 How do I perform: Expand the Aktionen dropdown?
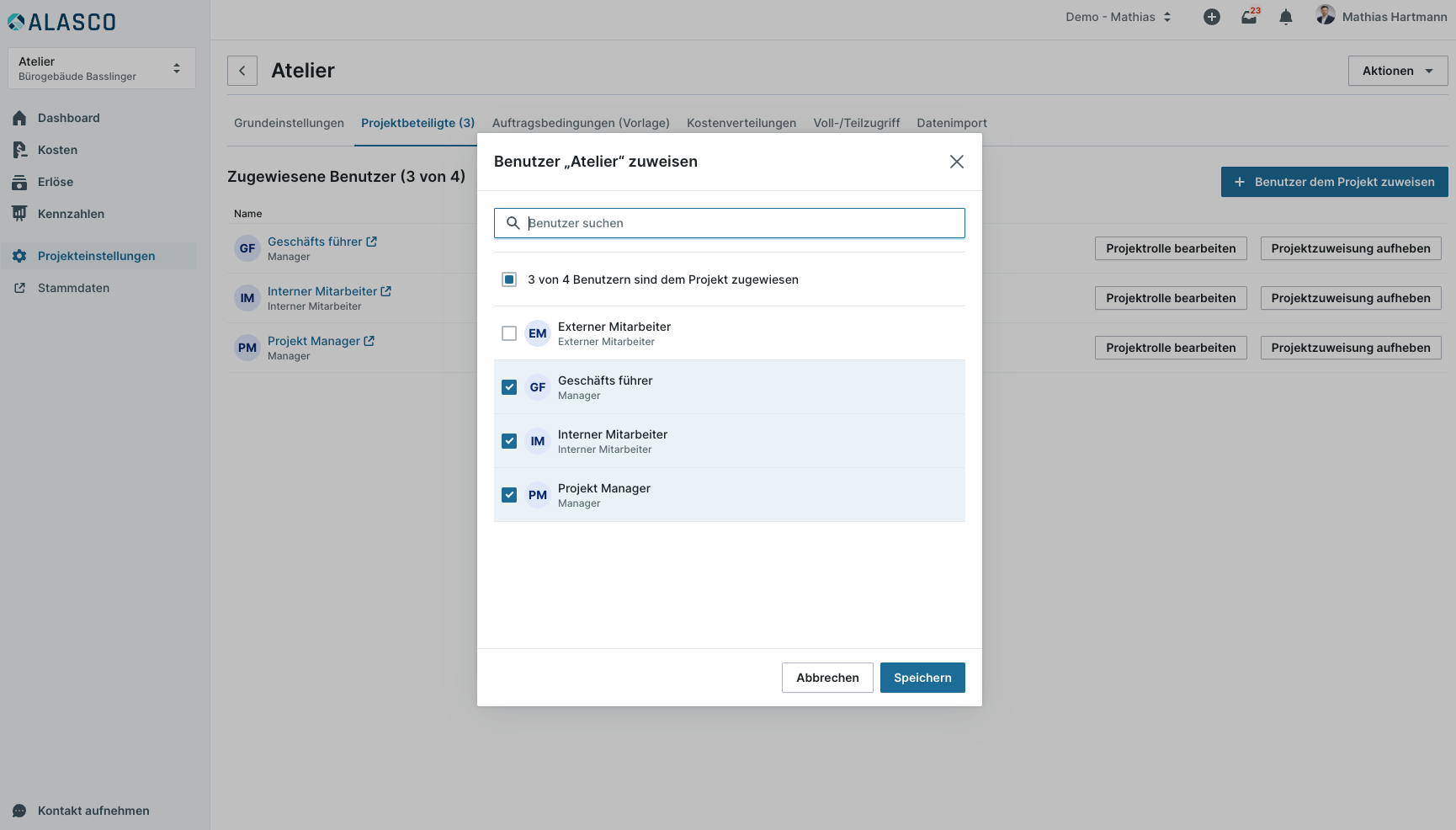(1397, 71)
